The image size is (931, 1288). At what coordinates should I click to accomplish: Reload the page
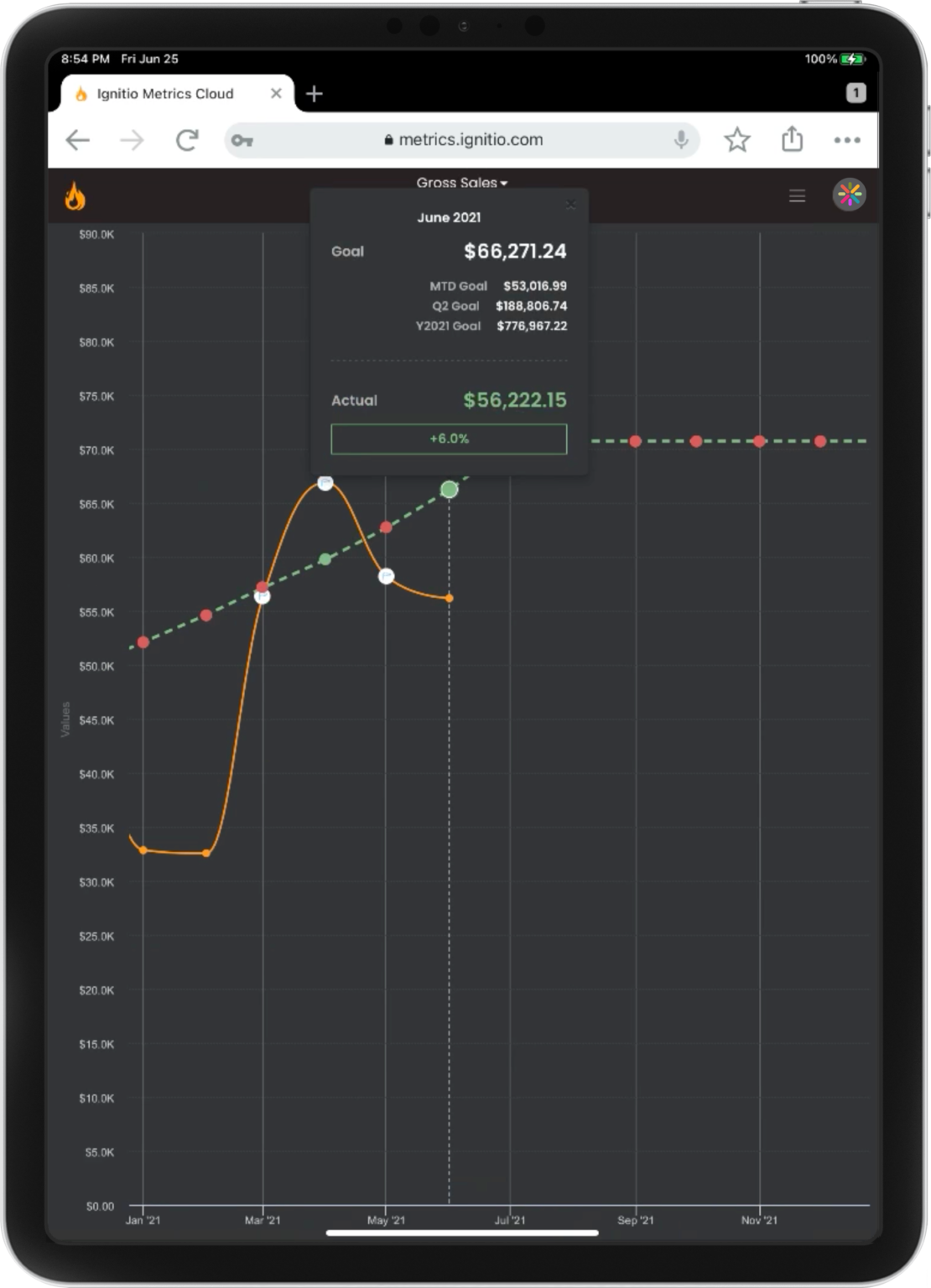pyautogui.click(x=188, y=139)
